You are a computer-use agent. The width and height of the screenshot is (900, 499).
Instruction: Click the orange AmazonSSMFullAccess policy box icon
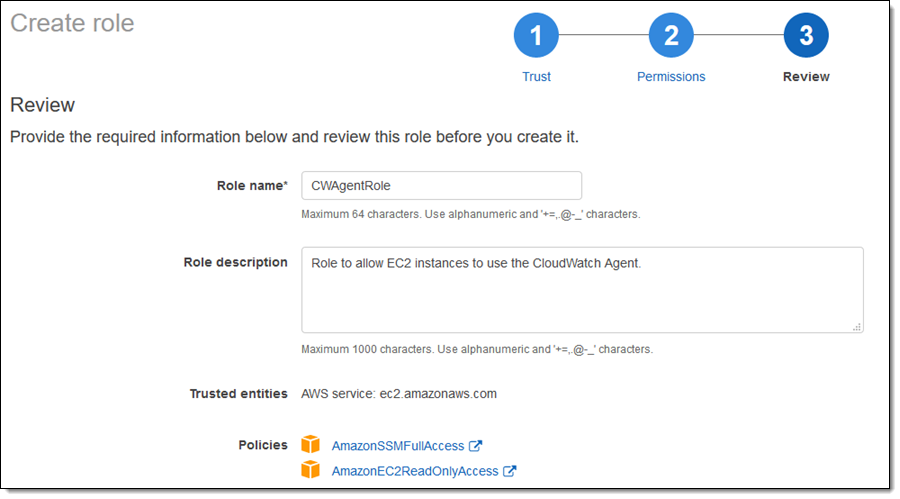311,445
